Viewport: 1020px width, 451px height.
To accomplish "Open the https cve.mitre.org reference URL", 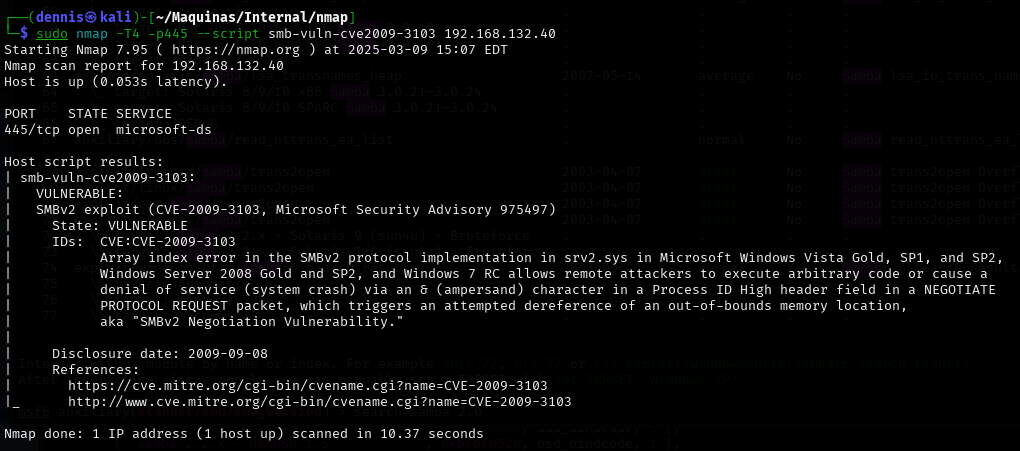I will (307, 385).
